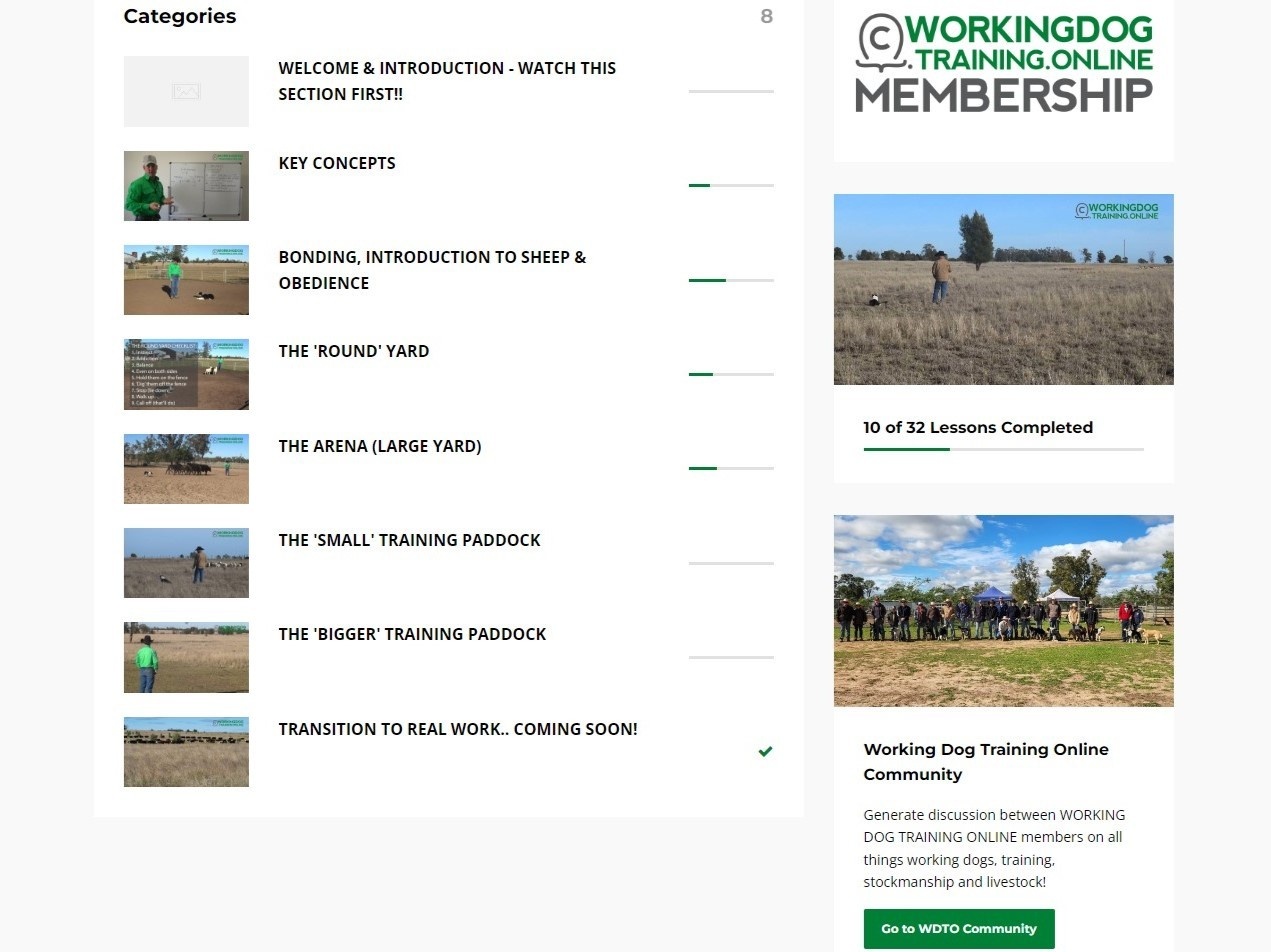Click The 'Small' Training Paddock progress bar
Viewport: 1271px width, 952px height.
coord(731,563)
